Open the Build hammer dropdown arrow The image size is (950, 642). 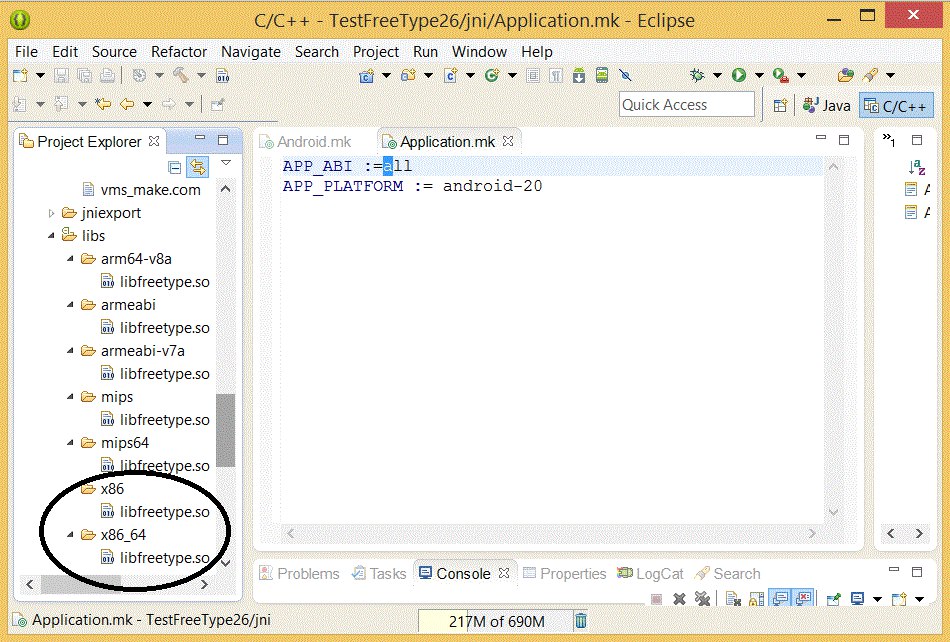click(201, 76)
